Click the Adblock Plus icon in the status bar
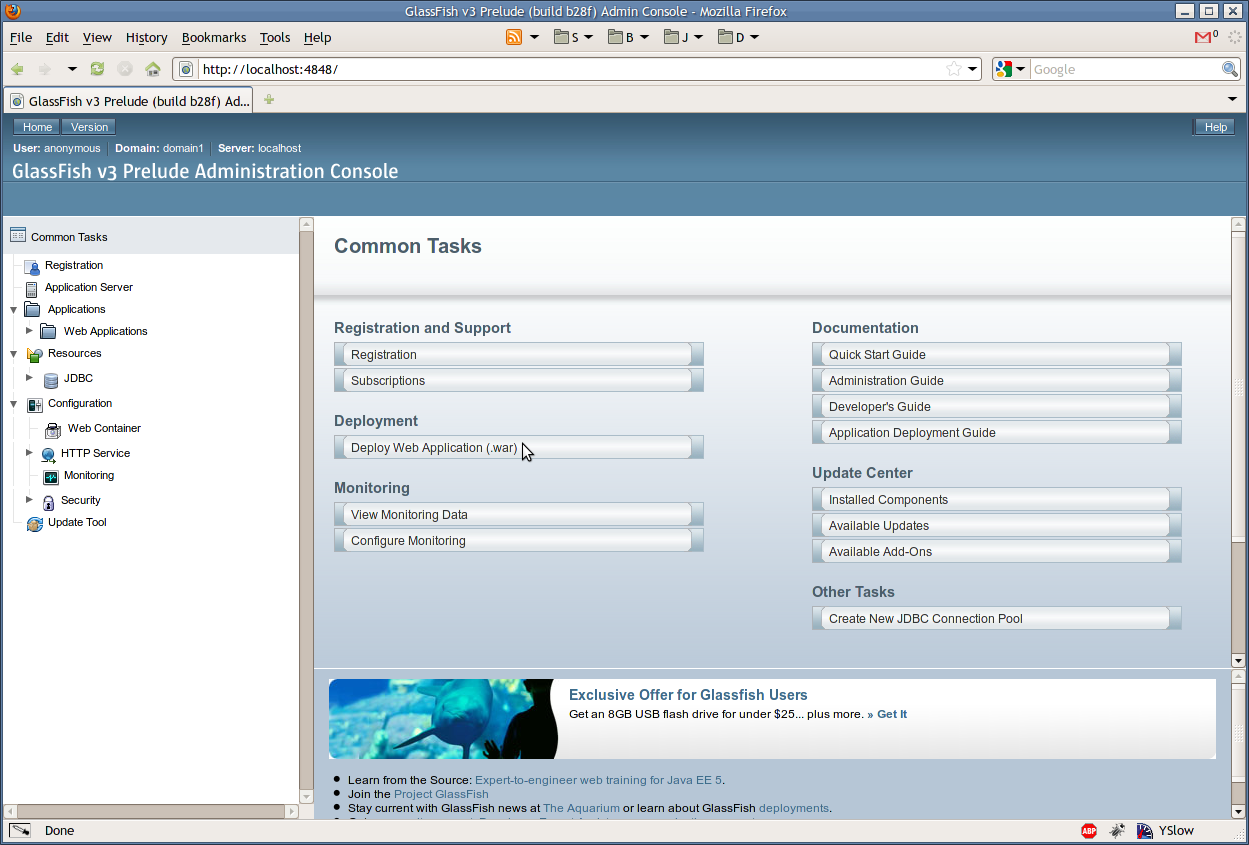This screenshot has width=1249, height=845. 1089,830
